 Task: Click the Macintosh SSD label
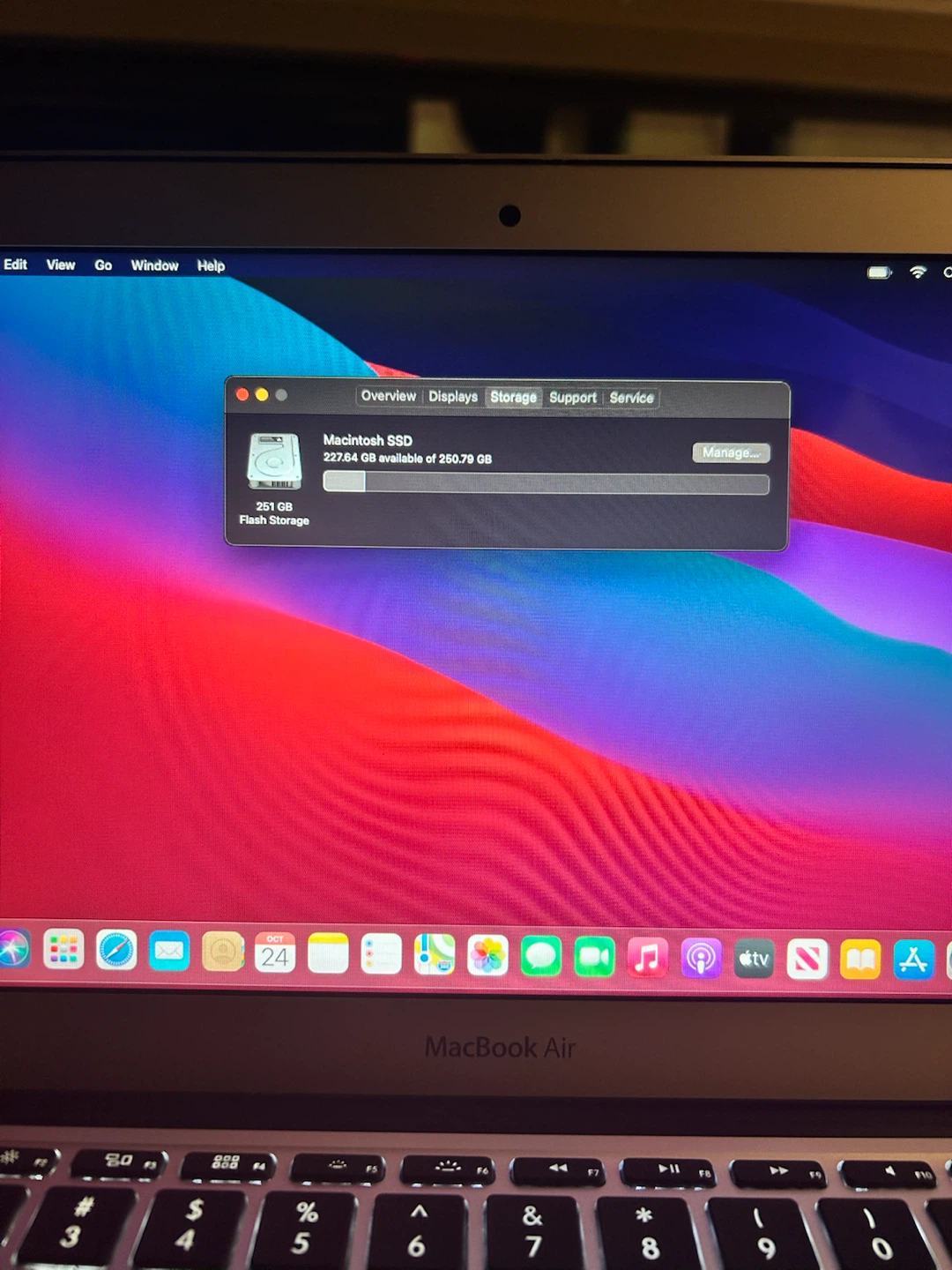[x=368, y=440]
